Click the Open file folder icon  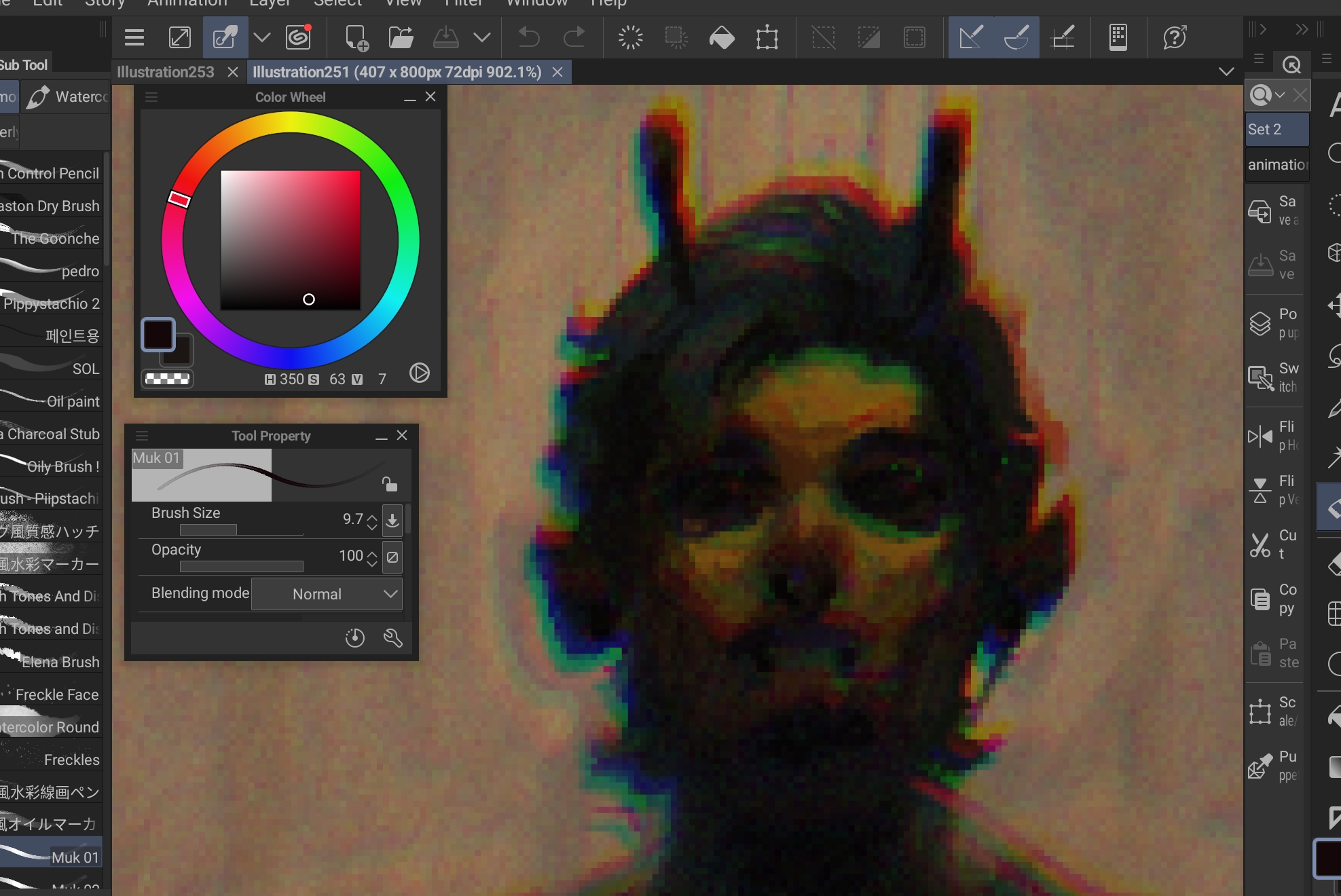tap(401, 37)
